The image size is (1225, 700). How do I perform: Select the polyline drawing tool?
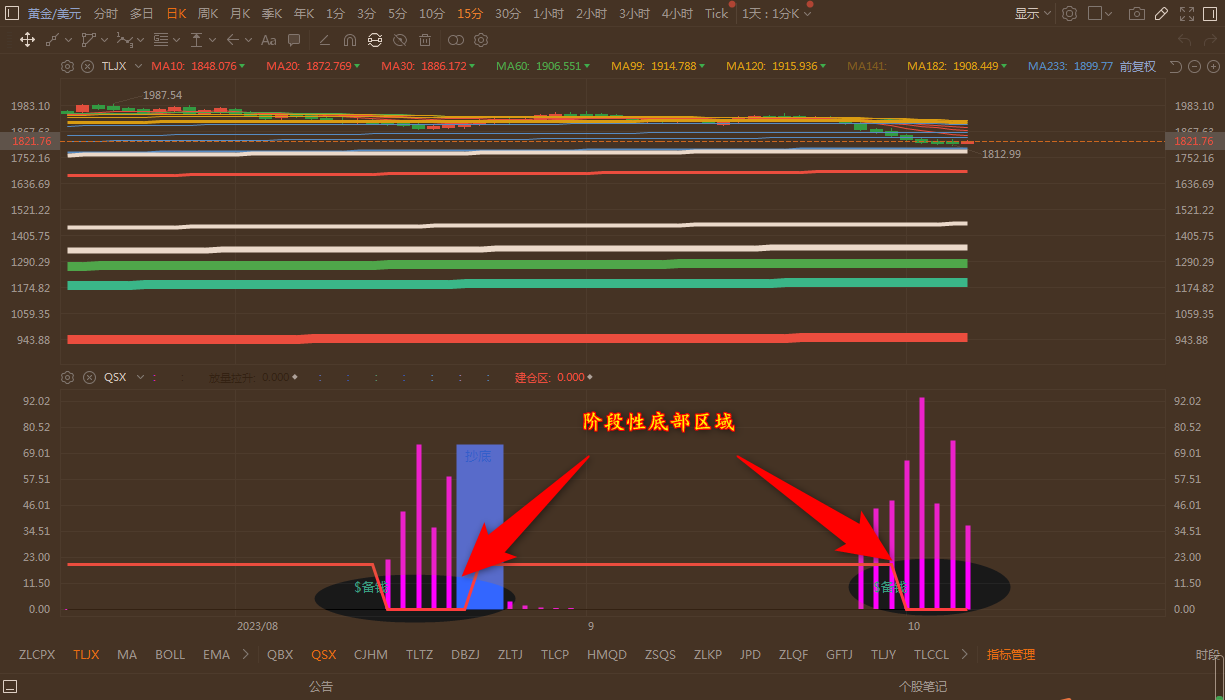coord(89,40)
